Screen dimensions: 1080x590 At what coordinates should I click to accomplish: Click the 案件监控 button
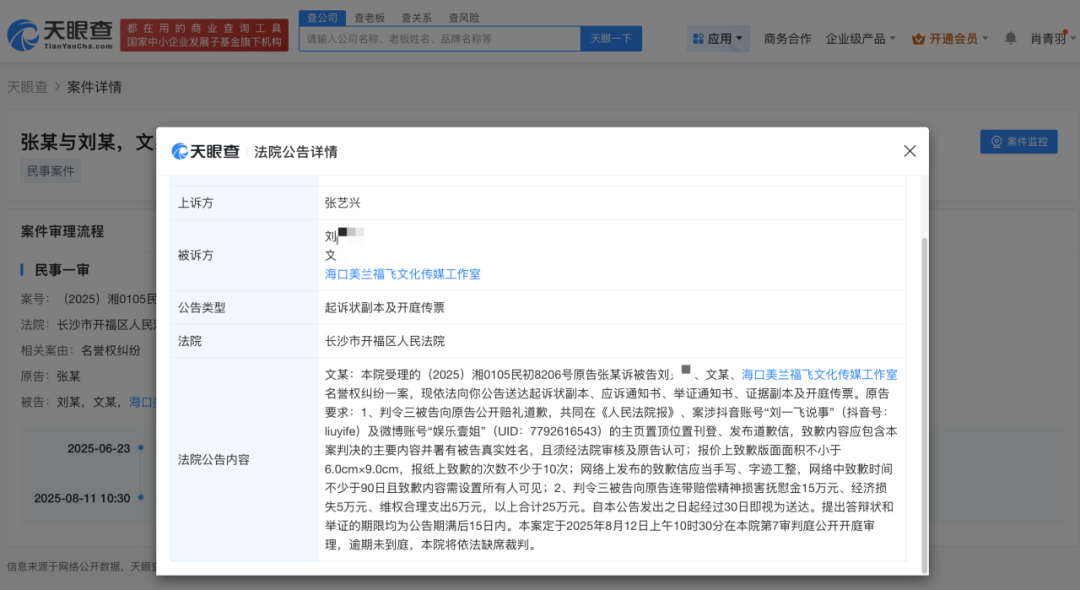coord(1018,142)
